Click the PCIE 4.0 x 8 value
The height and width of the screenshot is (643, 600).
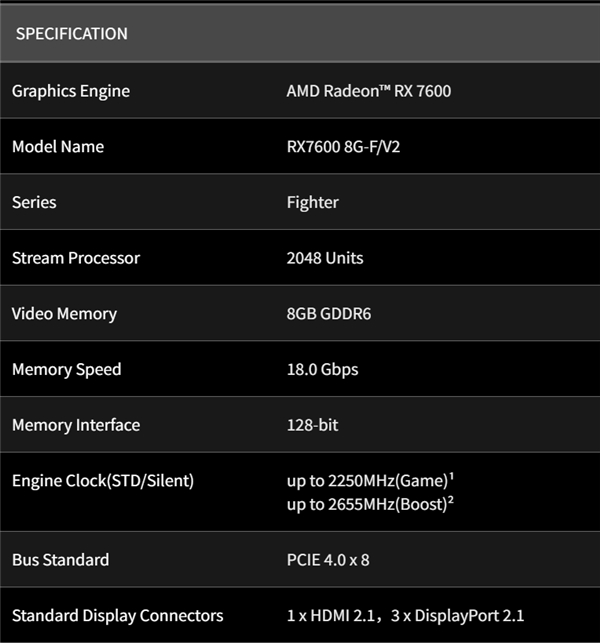(328, 560)
